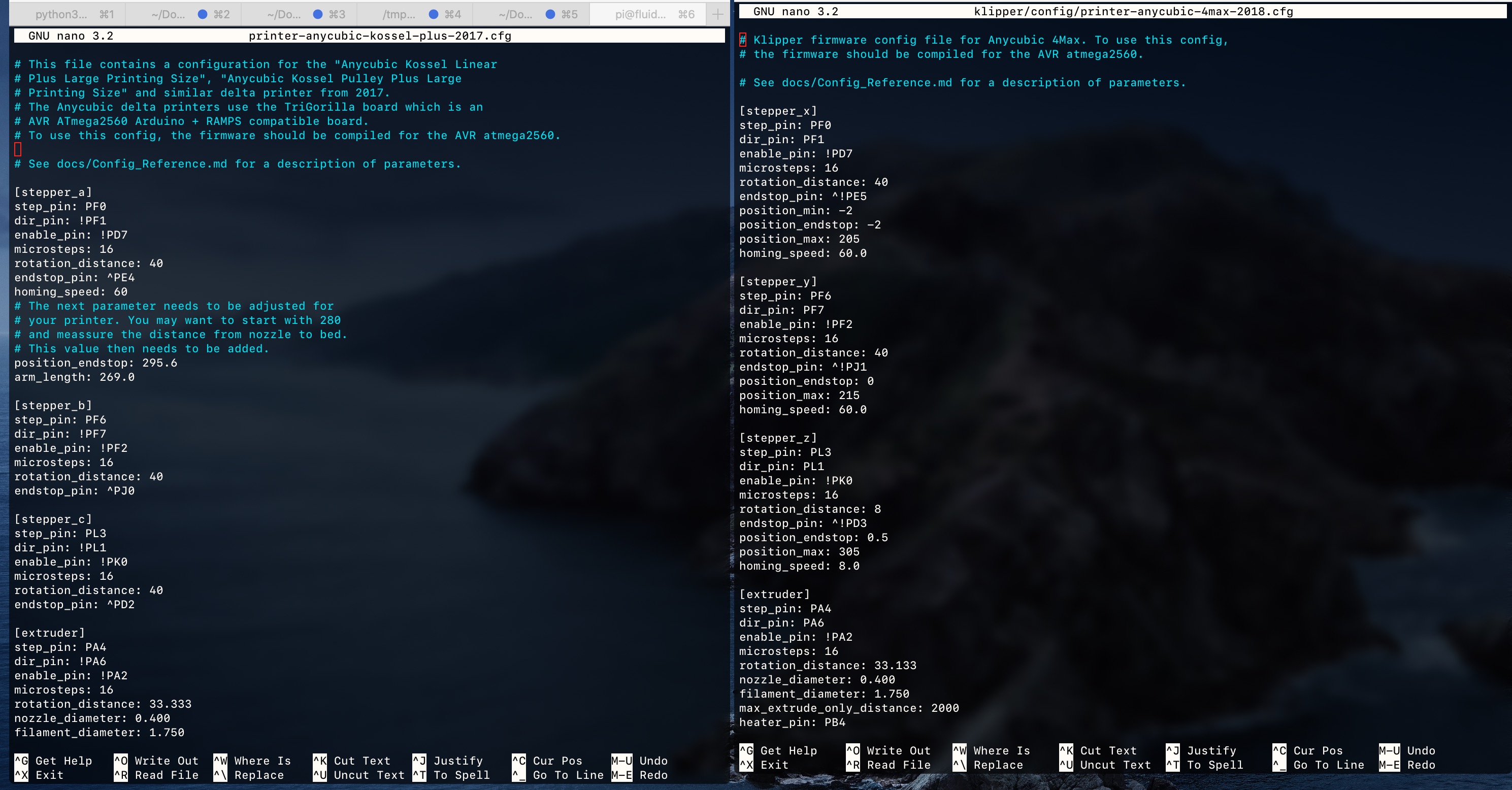Click ^O Write Out in left nano window
This screenshot has width=1512, height=790.
coord(156,761)
